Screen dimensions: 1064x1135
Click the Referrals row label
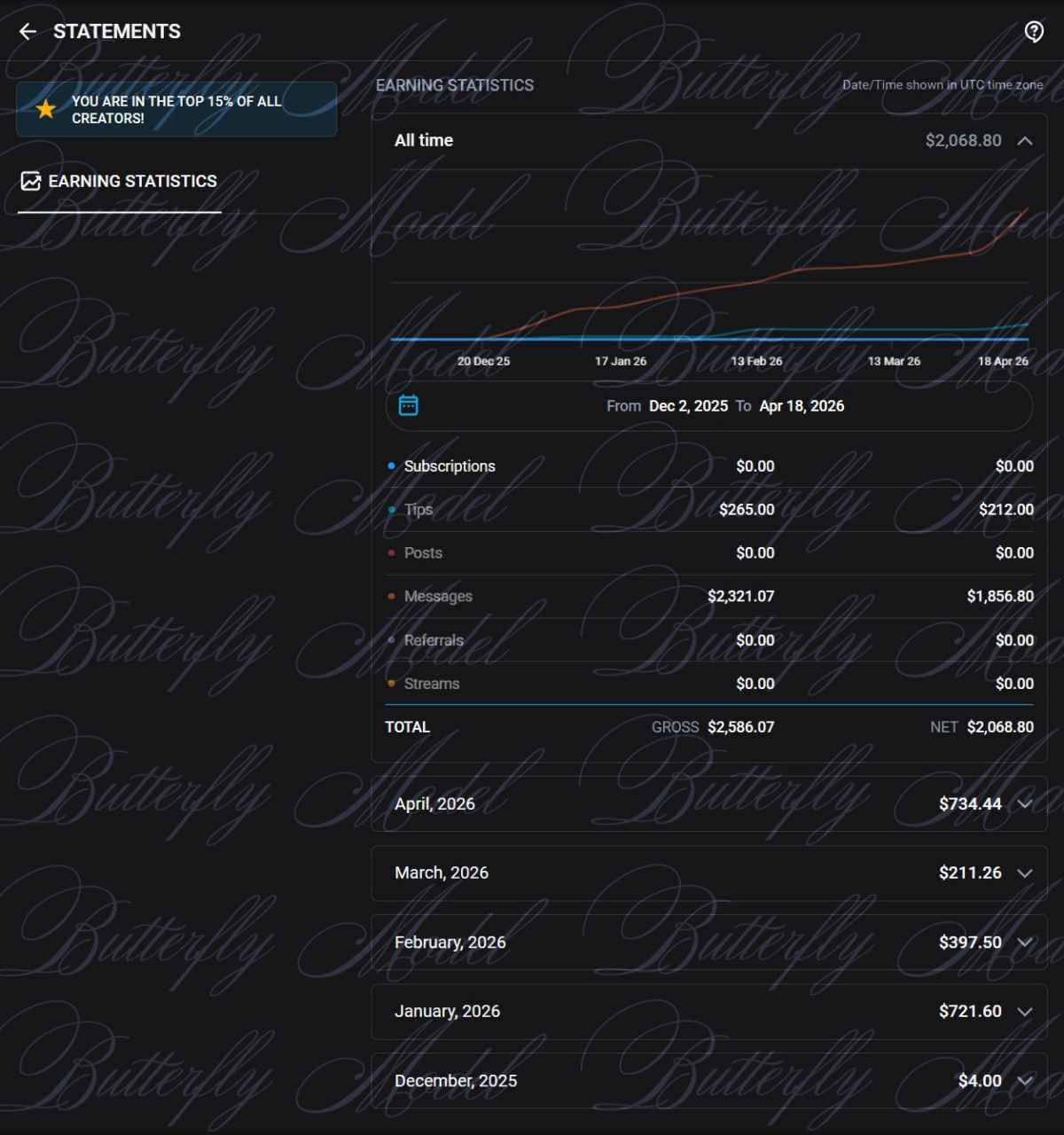(434, 639)
